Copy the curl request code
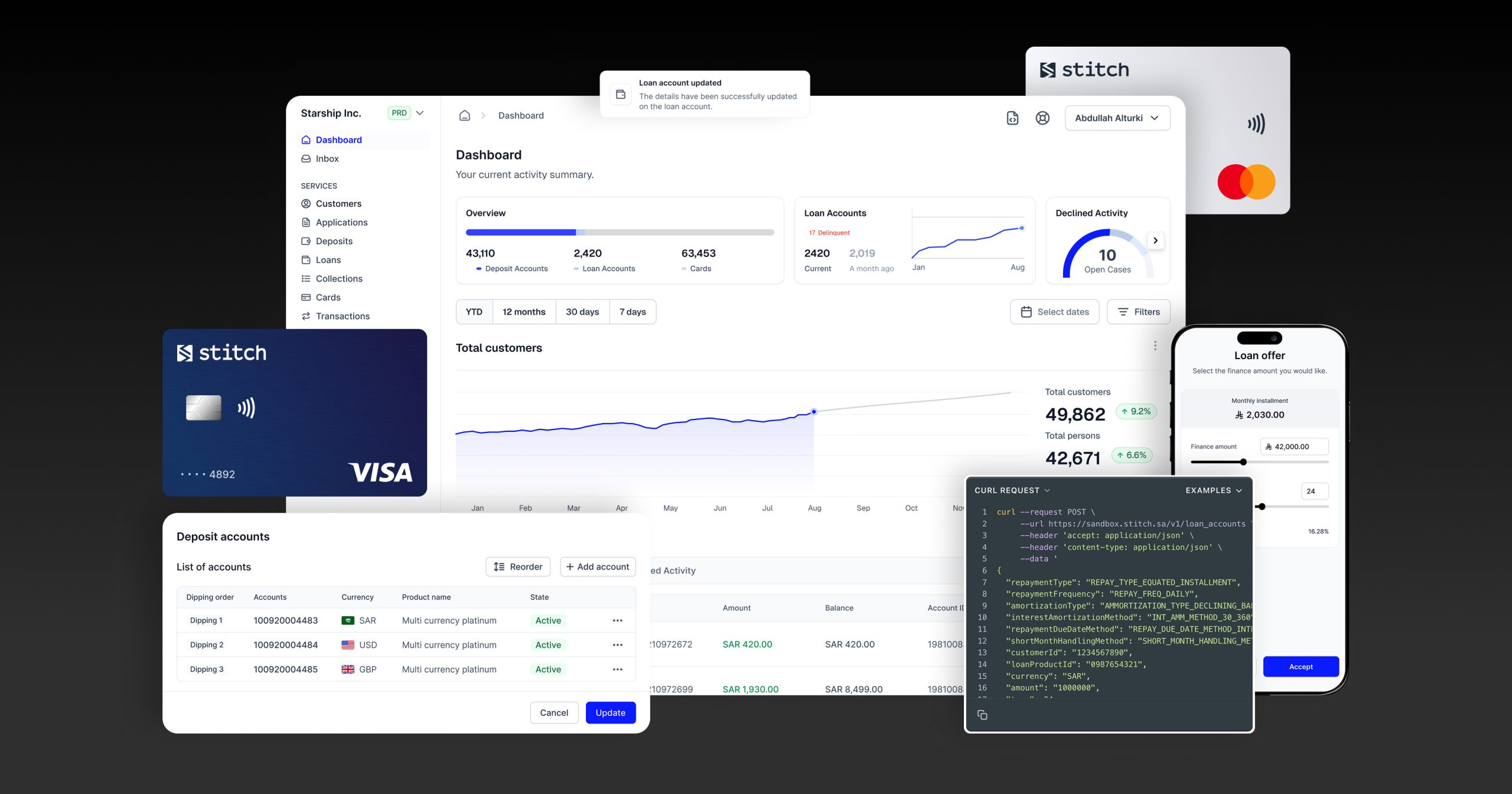The width and height of the screenshot is (1512, 794). (x=982, y=715)
